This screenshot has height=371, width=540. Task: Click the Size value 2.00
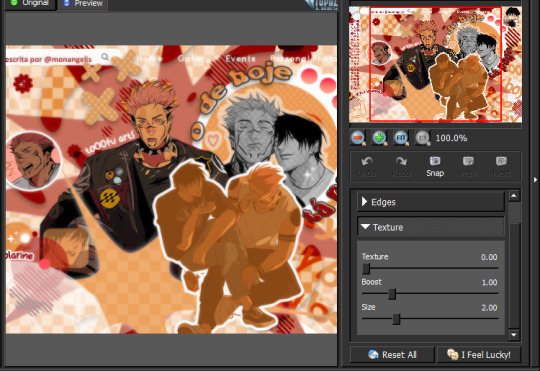click(x=489, y=308)
